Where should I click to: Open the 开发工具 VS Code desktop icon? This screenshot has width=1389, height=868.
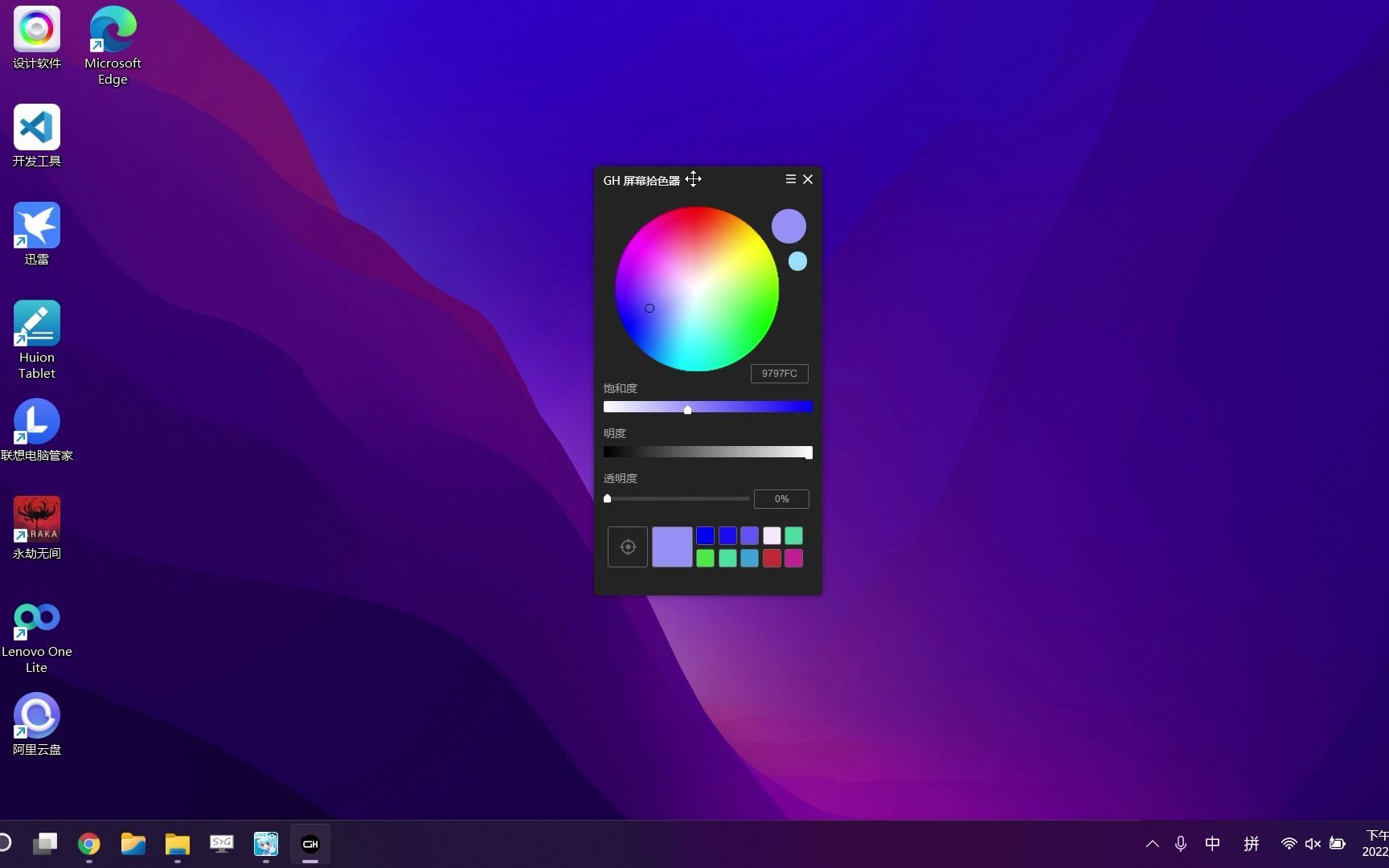click(37, 136)
